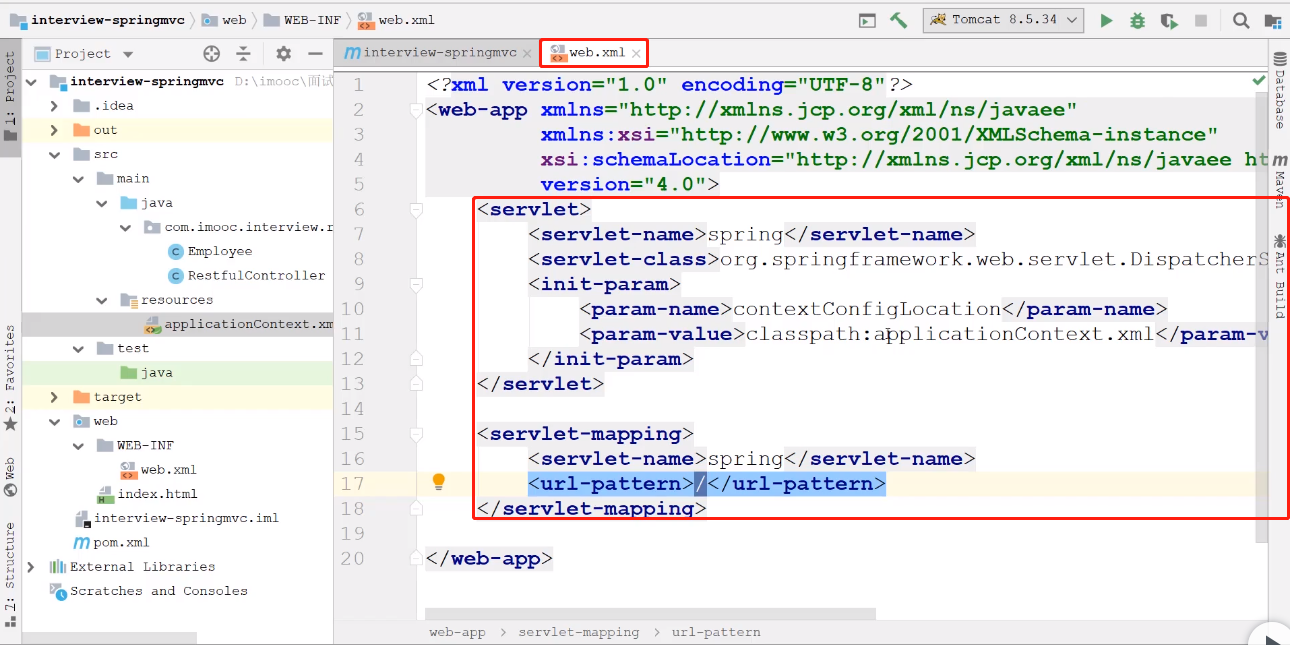
Task: Open the Database tool window tab
Action: tap(1279, 98)
